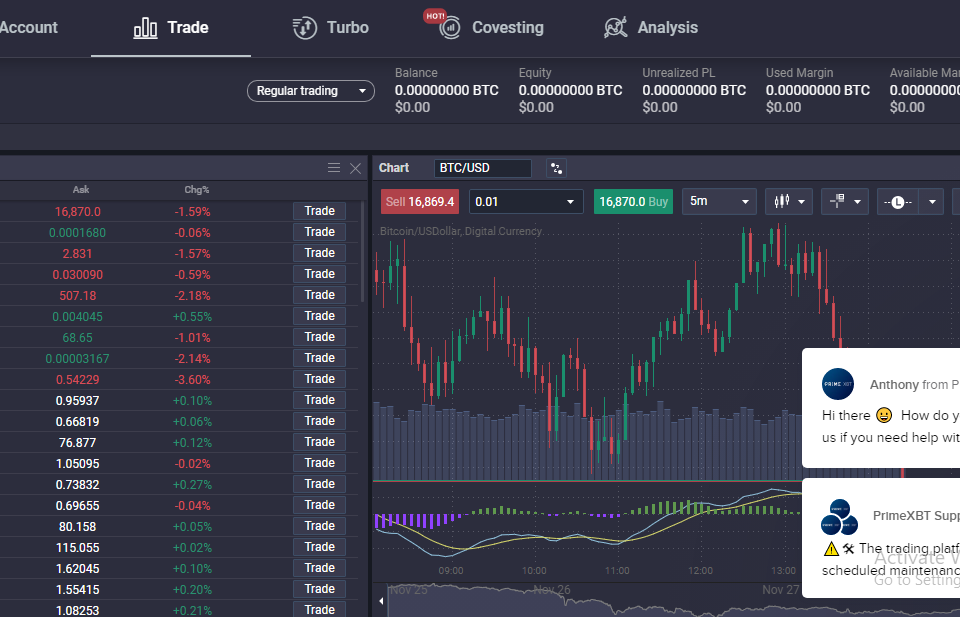The image size is (960, 617).
Task: Click the scroll-left arrow on chart navigator
Action: point(381,601)
